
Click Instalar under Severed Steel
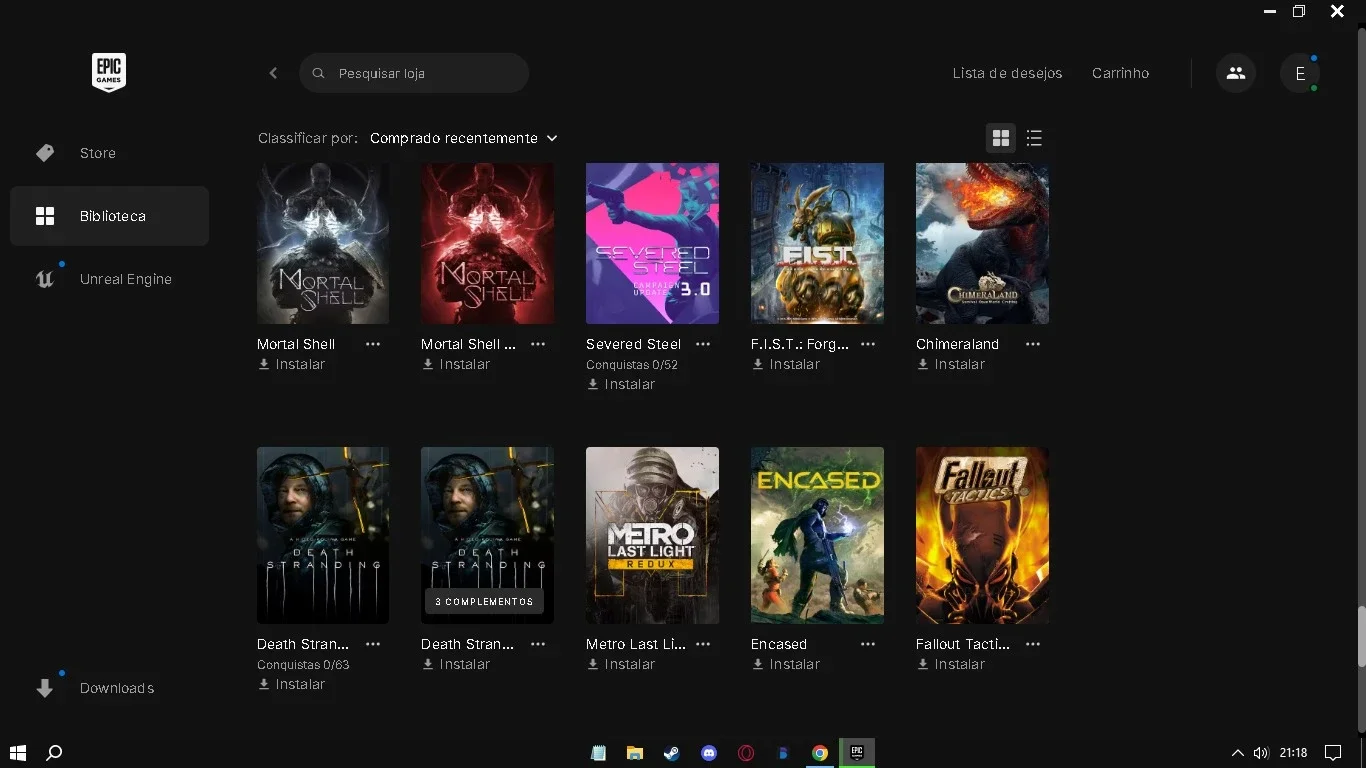coord(621,384)
